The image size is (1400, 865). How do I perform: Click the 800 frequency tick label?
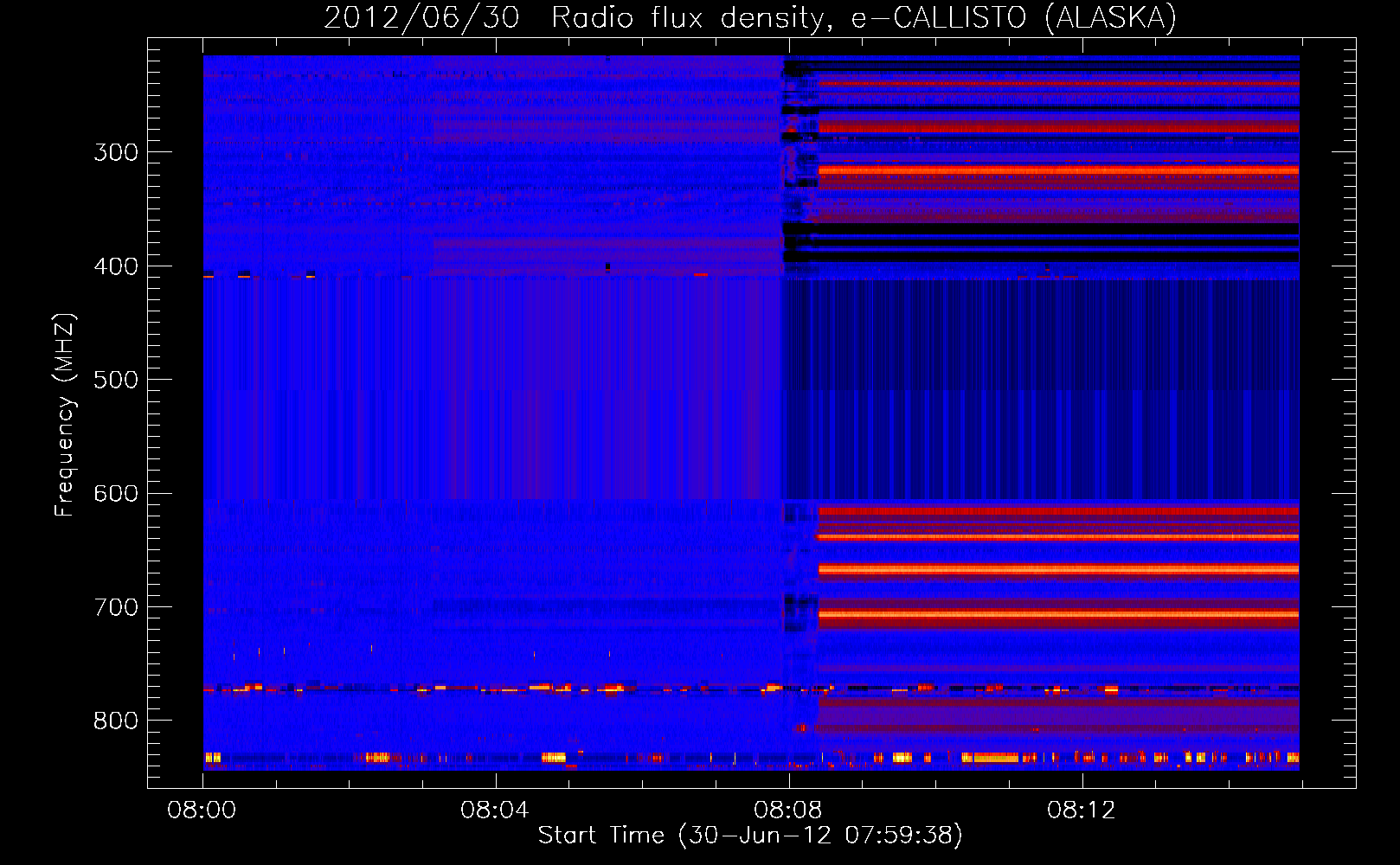tap(116, 721)
